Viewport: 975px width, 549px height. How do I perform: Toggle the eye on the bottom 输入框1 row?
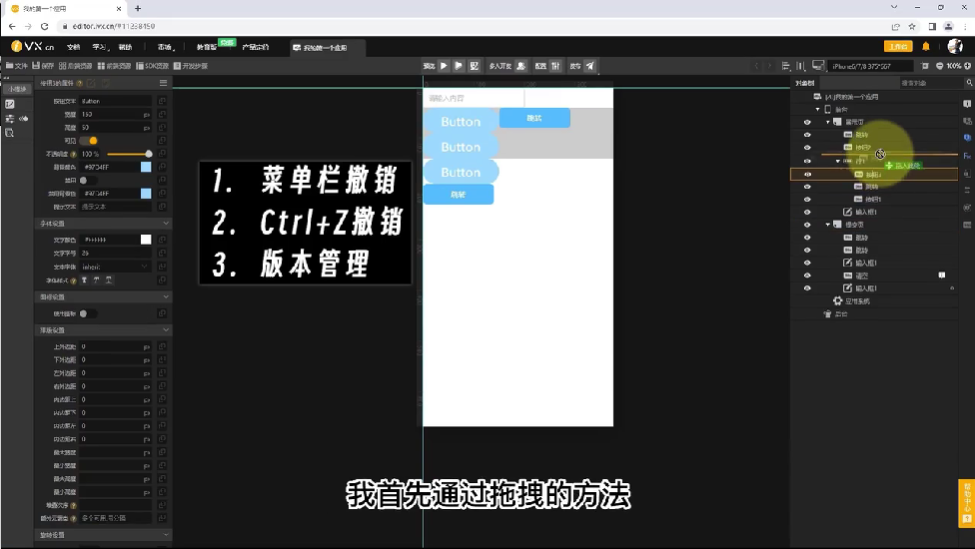tap(807, 288)
